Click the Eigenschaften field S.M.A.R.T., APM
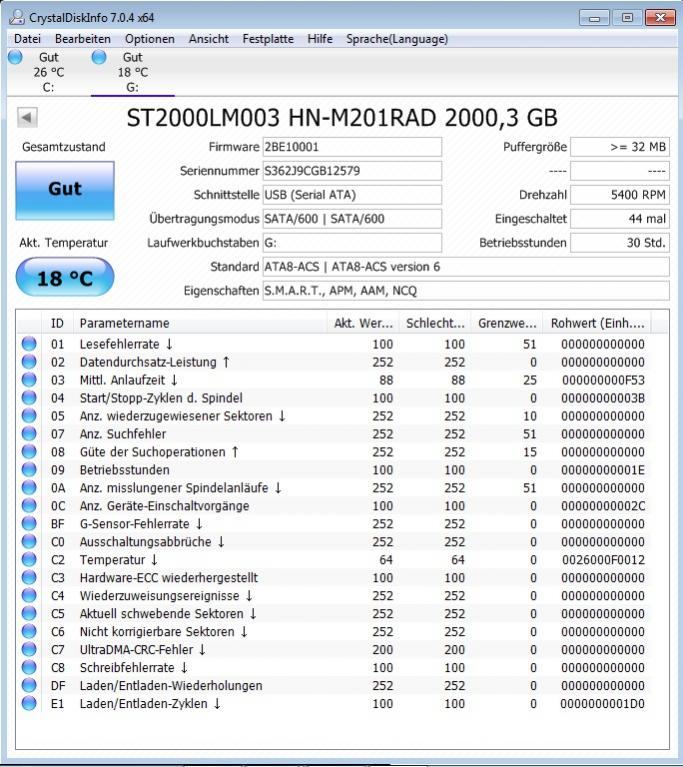The width and height of the screenshot is (683, 767). point(466,291)
